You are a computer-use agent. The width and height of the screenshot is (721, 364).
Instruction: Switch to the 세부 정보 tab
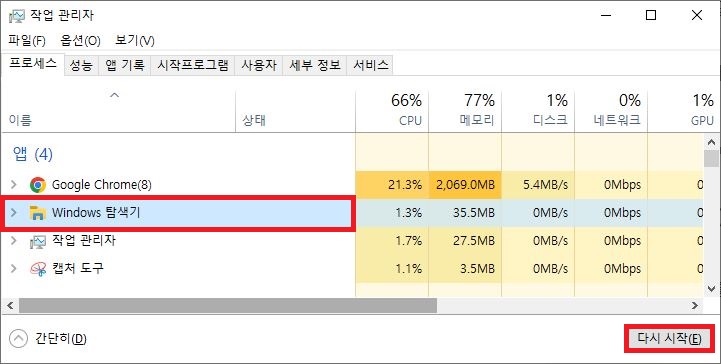click(x=315, y=65)
